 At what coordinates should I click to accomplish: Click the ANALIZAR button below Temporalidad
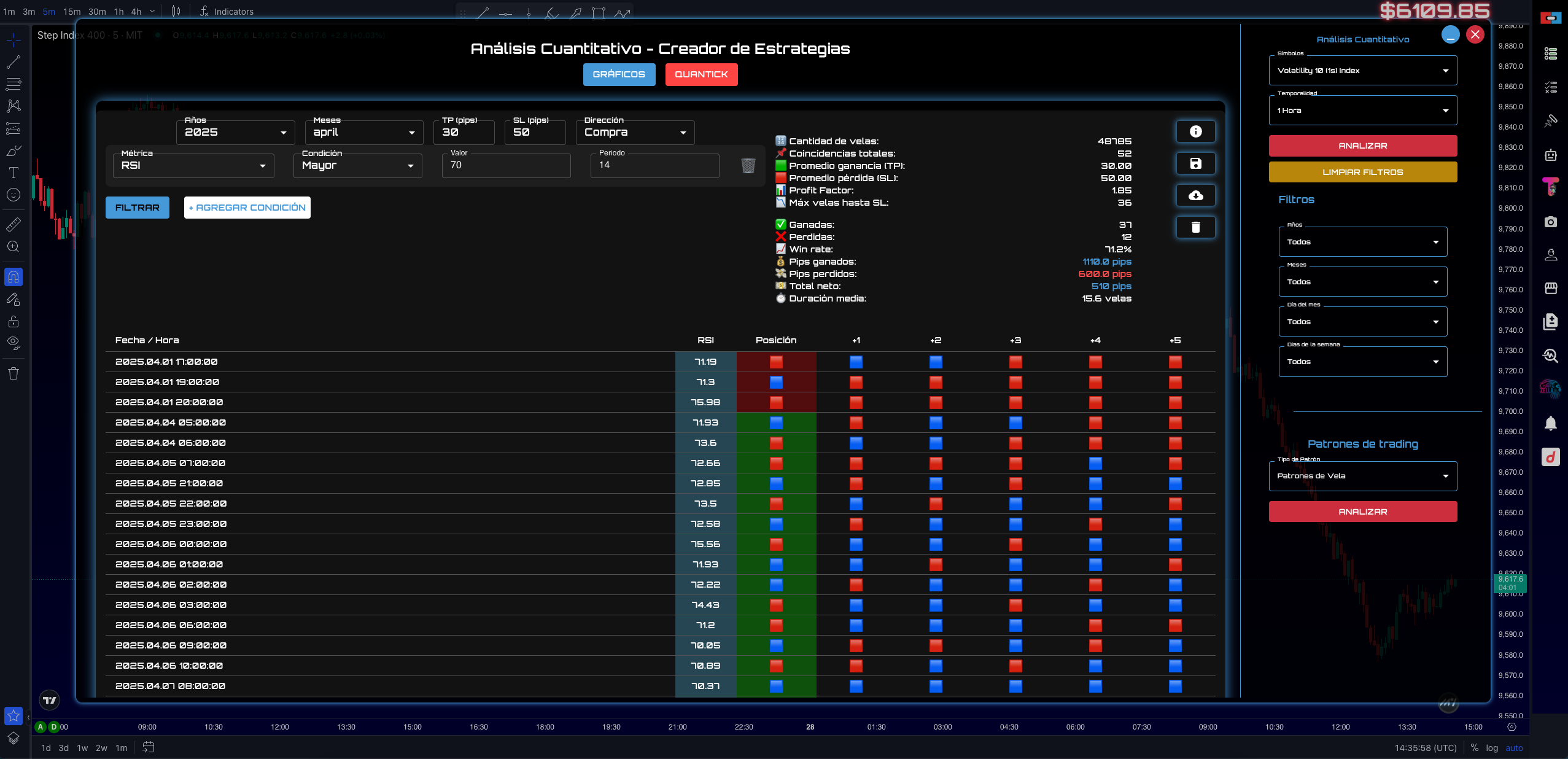(x=1363, y=146)
